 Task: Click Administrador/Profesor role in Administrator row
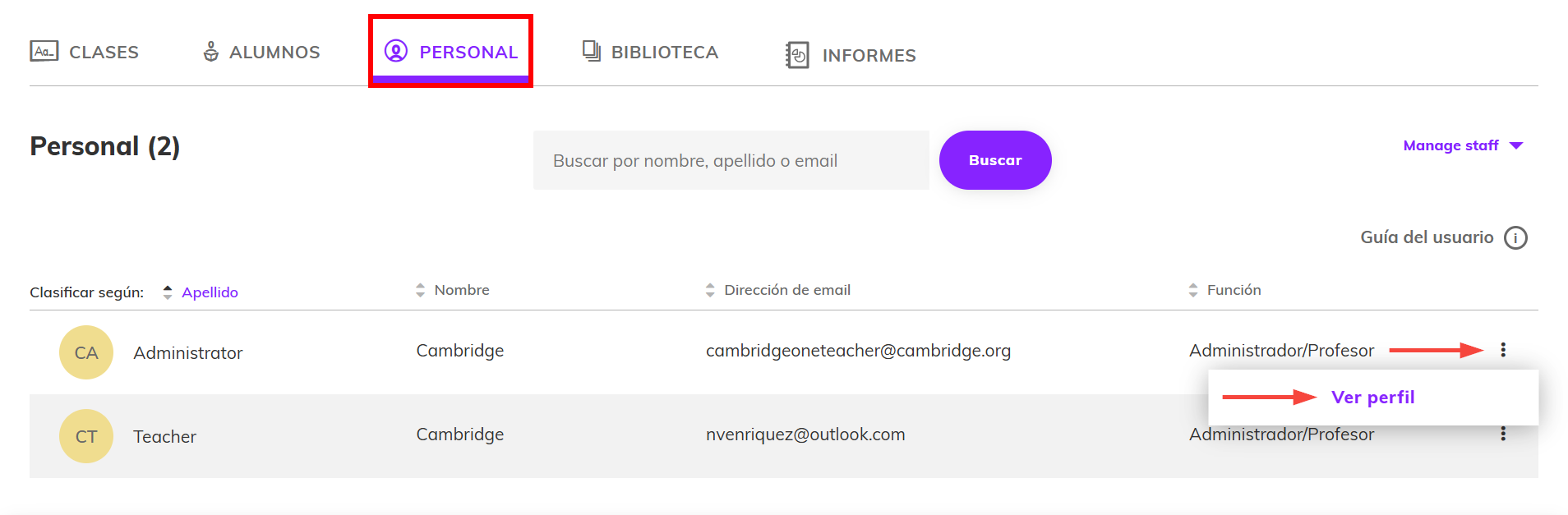[x=1281, y=351]
